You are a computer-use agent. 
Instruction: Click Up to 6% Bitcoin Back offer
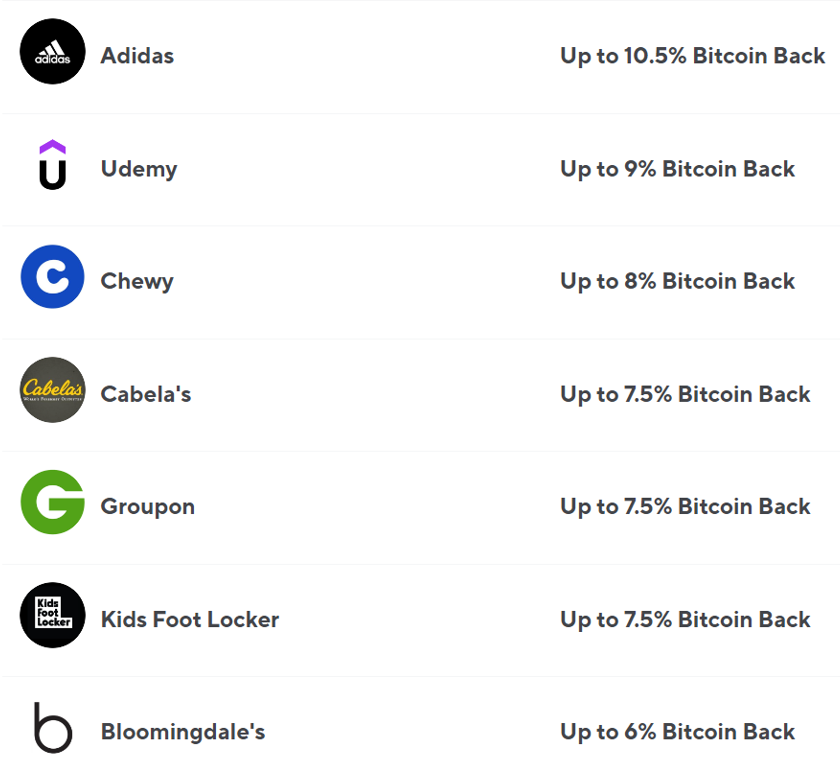click(x=678, y=732)
